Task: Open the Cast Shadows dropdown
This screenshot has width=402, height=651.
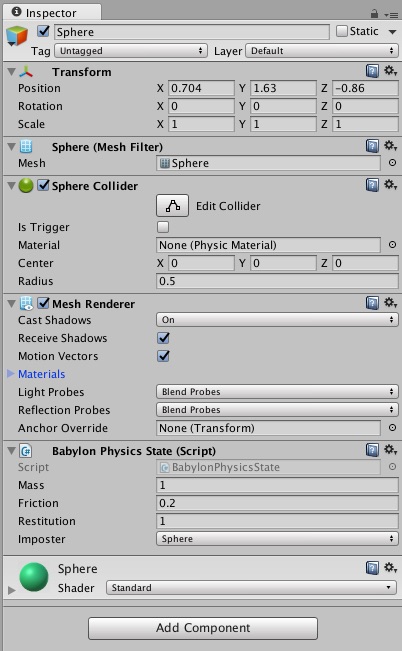Action: pyautogui.click(x=277, y=320)
